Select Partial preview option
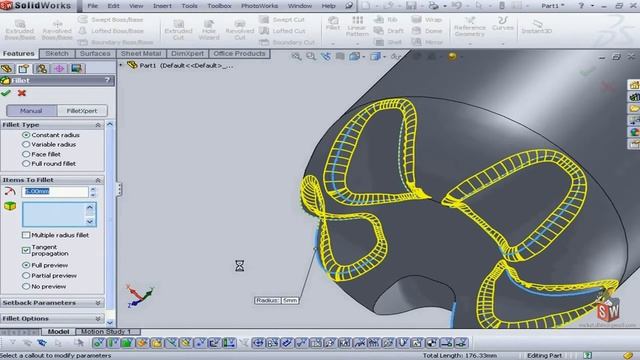Screen dimensions: 640x360 [x=26, y=276]
